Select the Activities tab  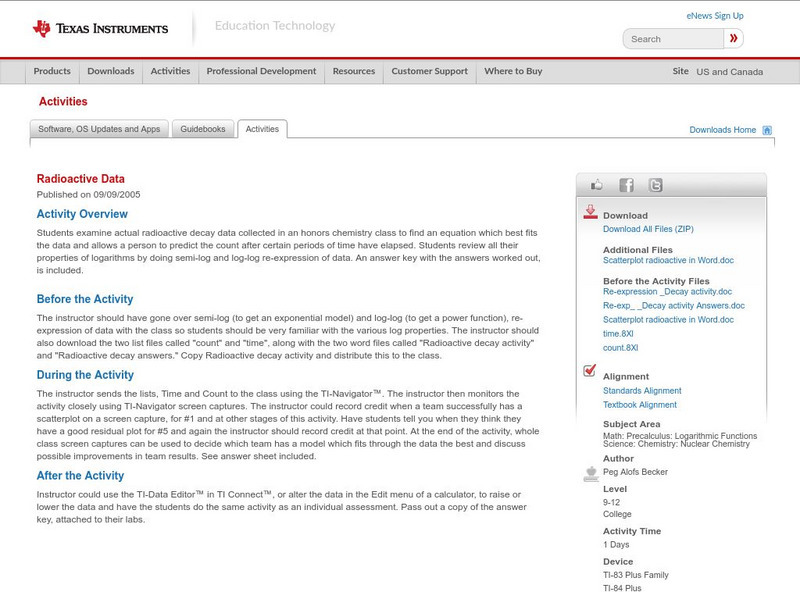click(x=262, y=129)
